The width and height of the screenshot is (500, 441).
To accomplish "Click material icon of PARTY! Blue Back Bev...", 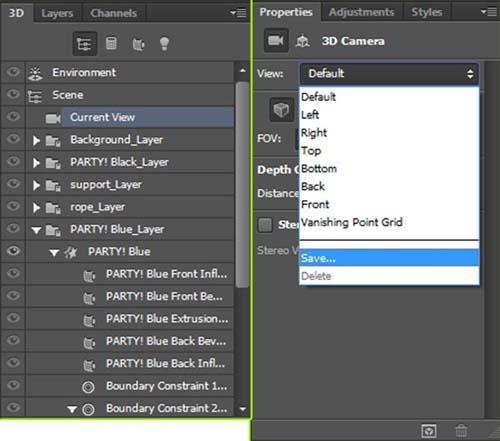I will coord(89,342).
